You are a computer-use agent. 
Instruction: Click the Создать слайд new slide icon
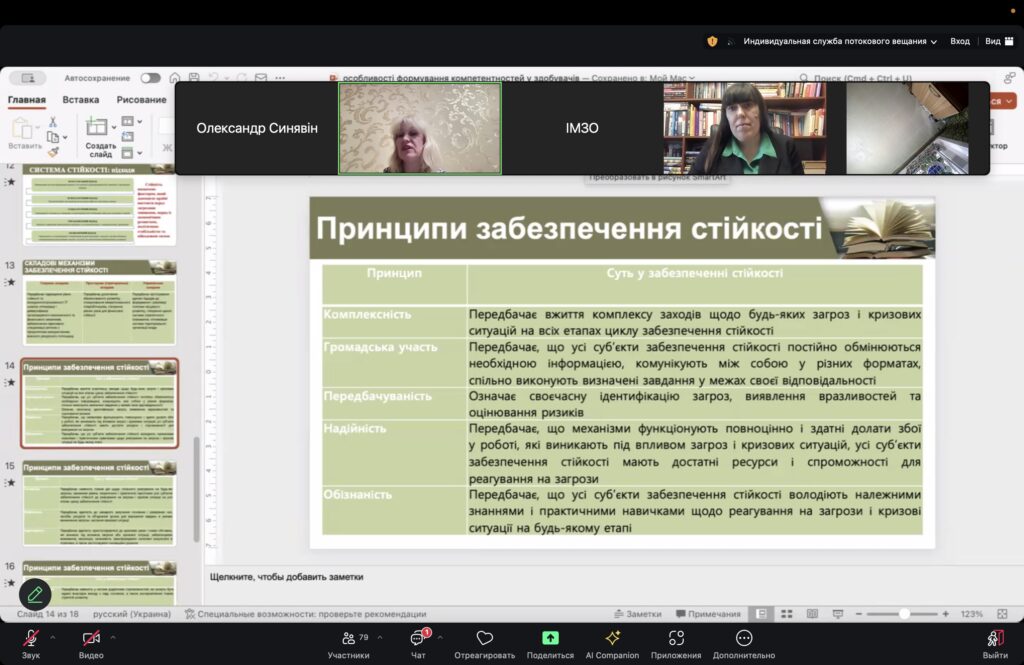[x=97, y=126]
